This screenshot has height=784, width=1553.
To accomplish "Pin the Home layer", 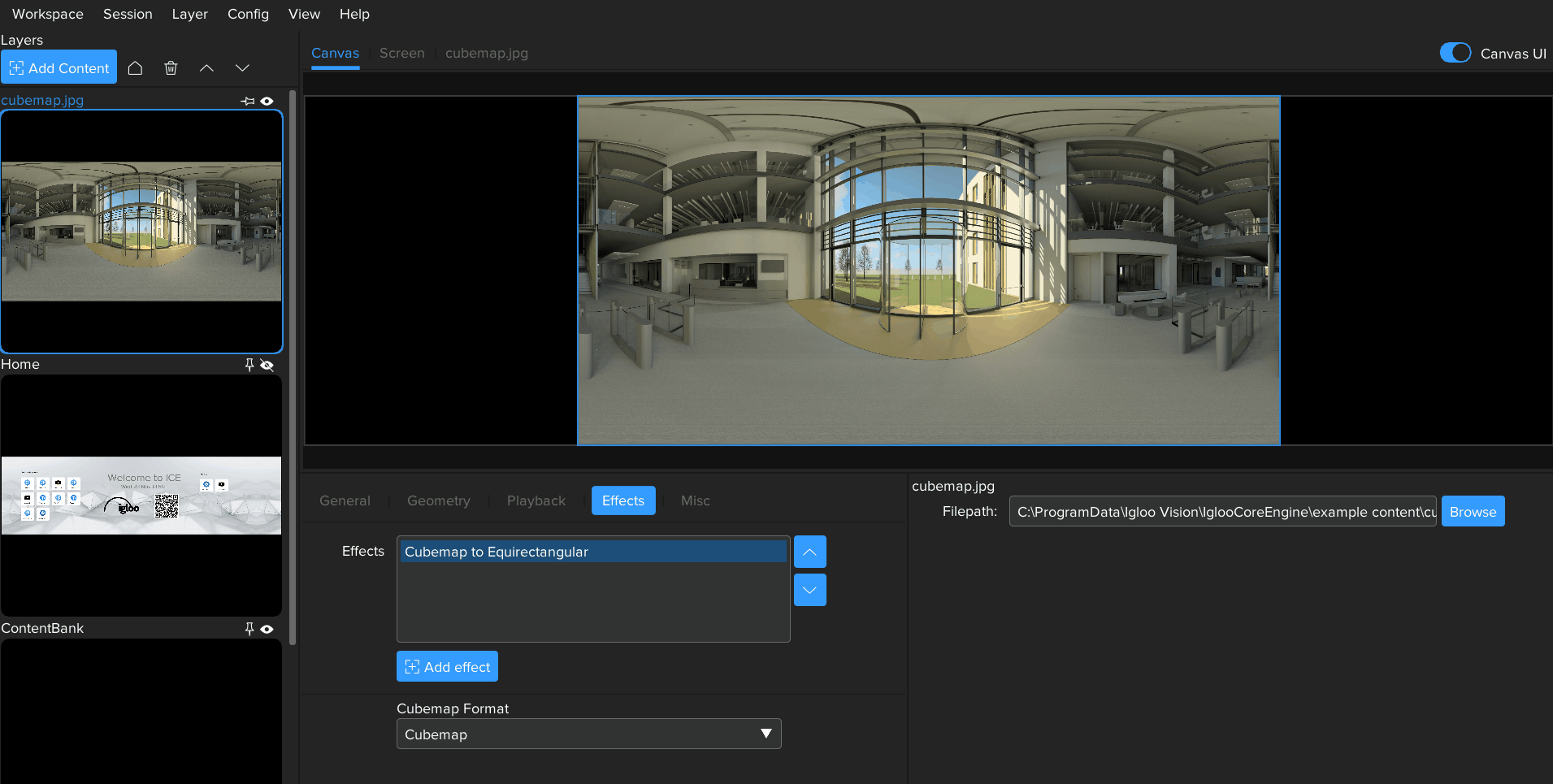I will point(249,365).
